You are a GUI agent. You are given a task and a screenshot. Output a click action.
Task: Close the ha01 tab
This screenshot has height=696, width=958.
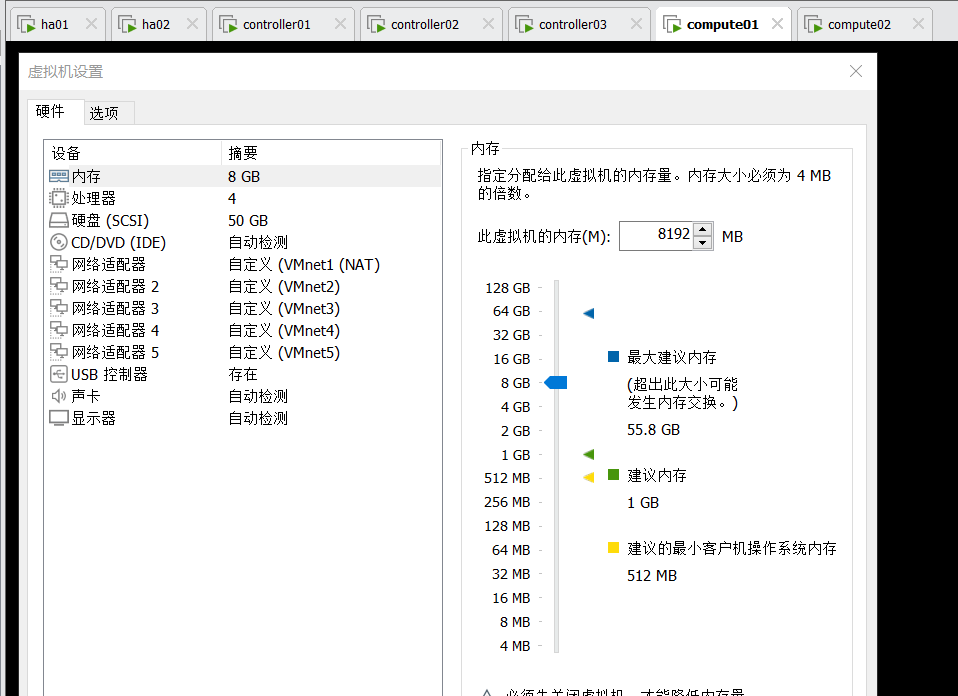pyautogui.click(x=91, y=24)
